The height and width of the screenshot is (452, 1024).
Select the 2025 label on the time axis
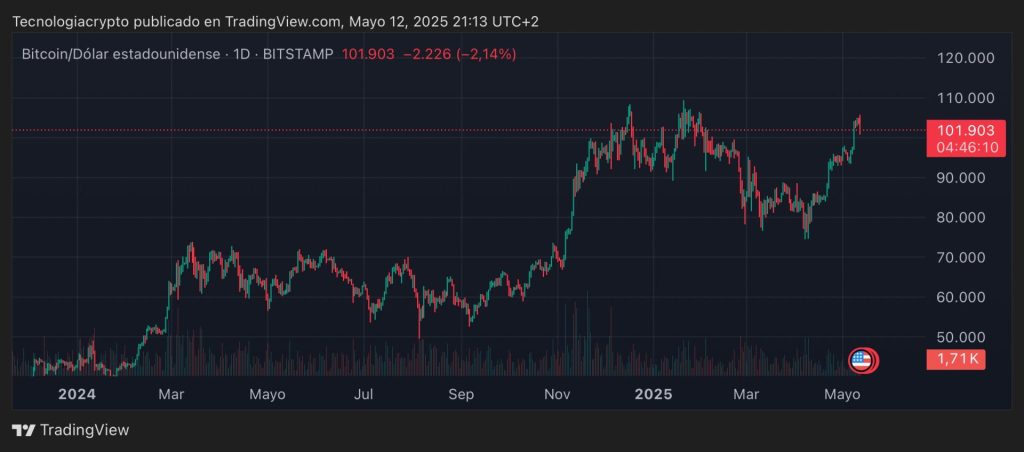[655, 394]
